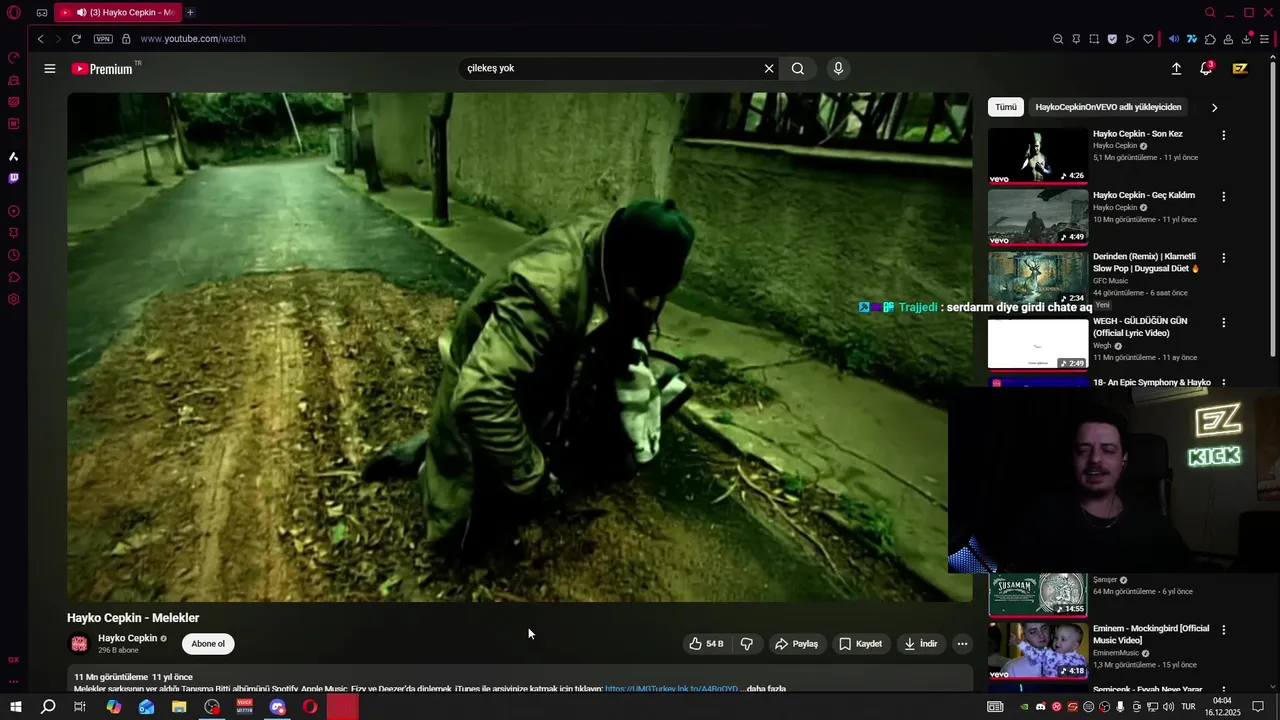Open options for Derinden Remix video
Screen dimensions: 1280x720
(x=1223, y=258)
